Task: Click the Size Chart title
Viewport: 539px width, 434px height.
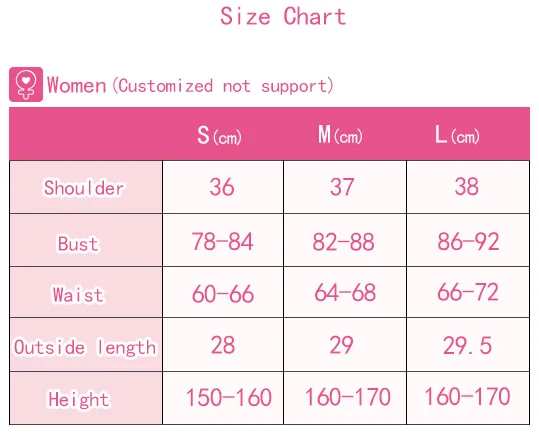Action: (x=283, y=16)
